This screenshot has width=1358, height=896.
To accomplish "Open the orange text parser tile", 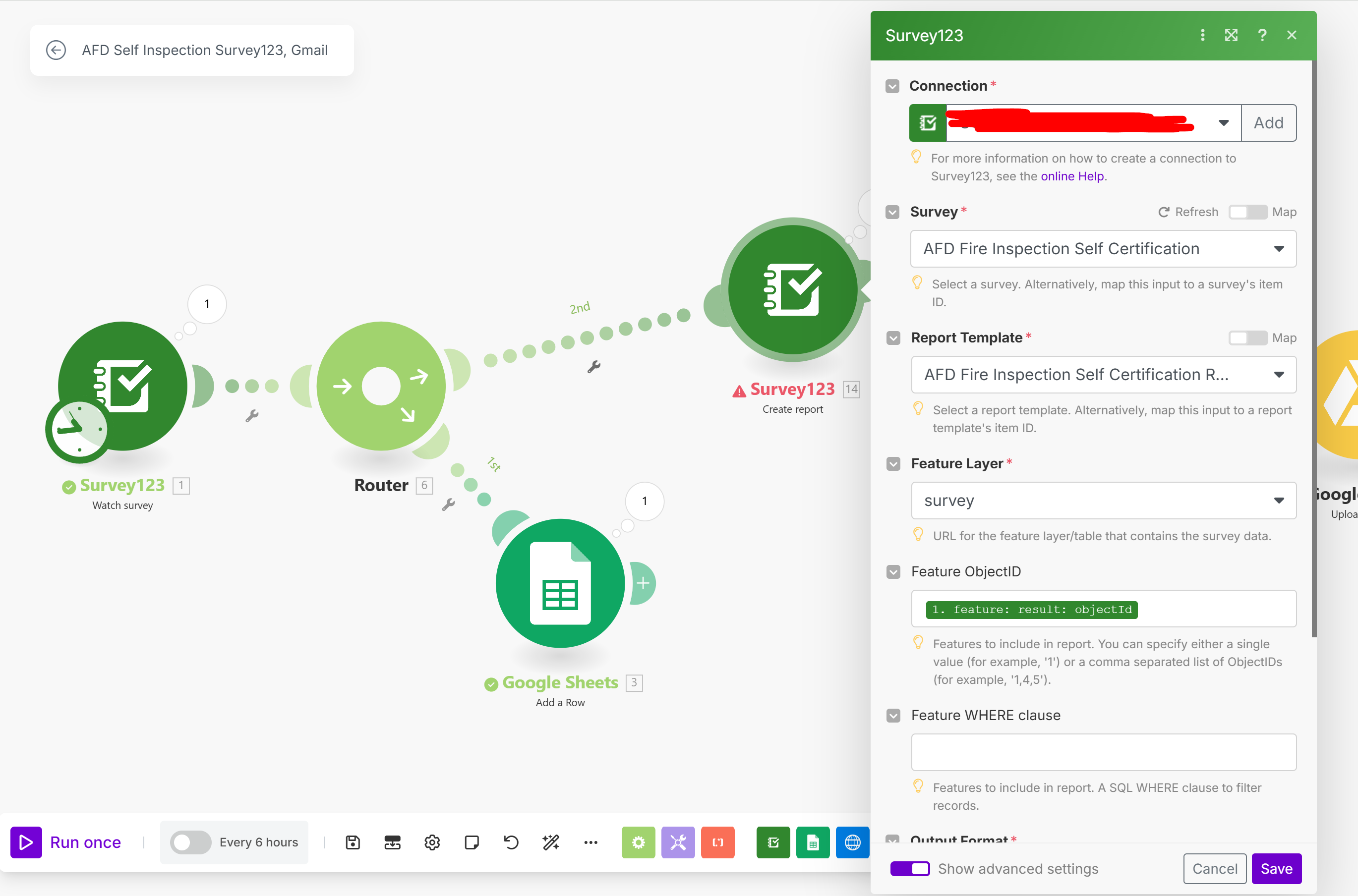I will [x=718, y=842].
